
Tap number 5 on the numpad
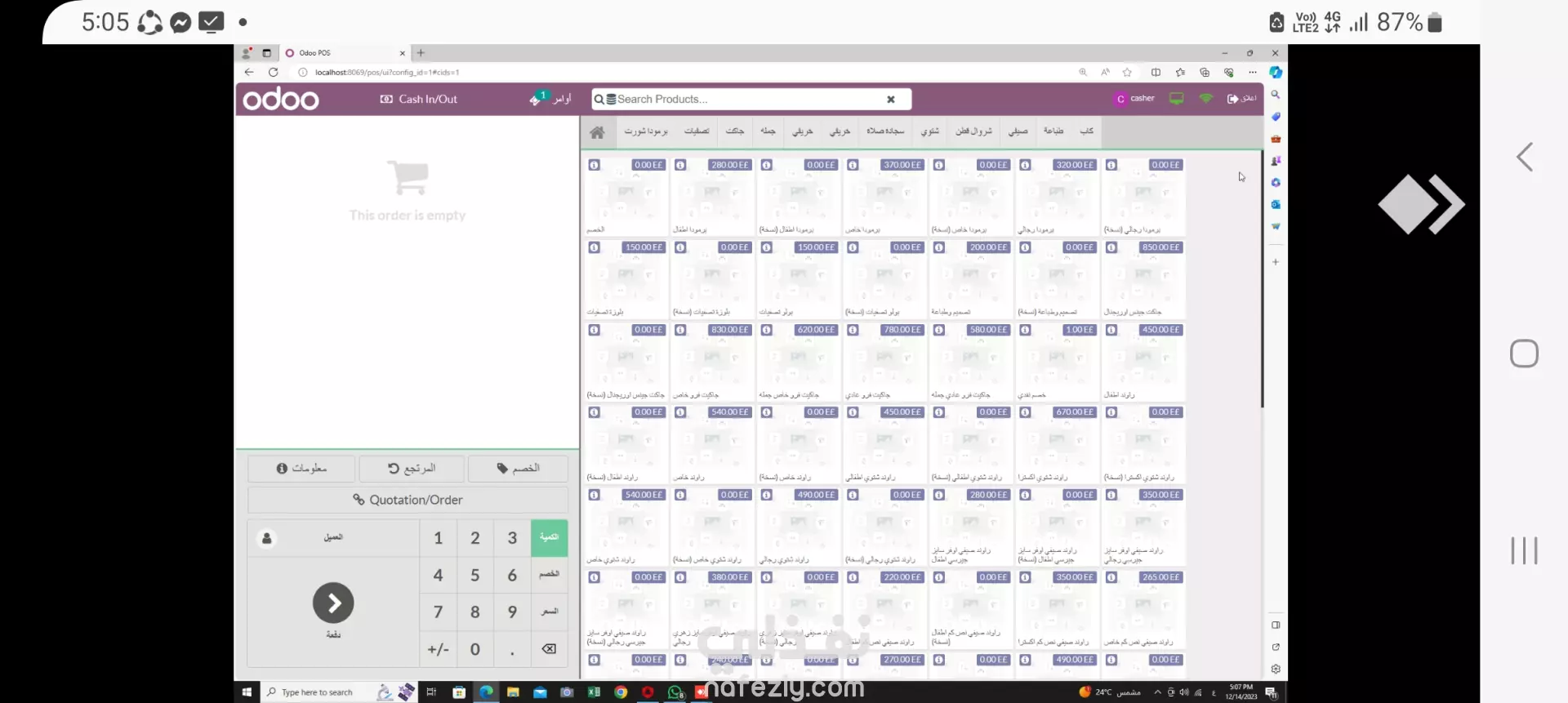click(x=474, y=576)
